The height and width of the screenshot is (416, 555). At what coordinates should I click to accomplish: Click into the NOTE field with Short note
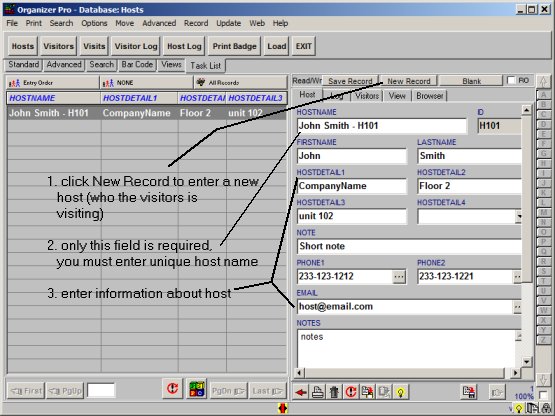[x=409, y=246]
